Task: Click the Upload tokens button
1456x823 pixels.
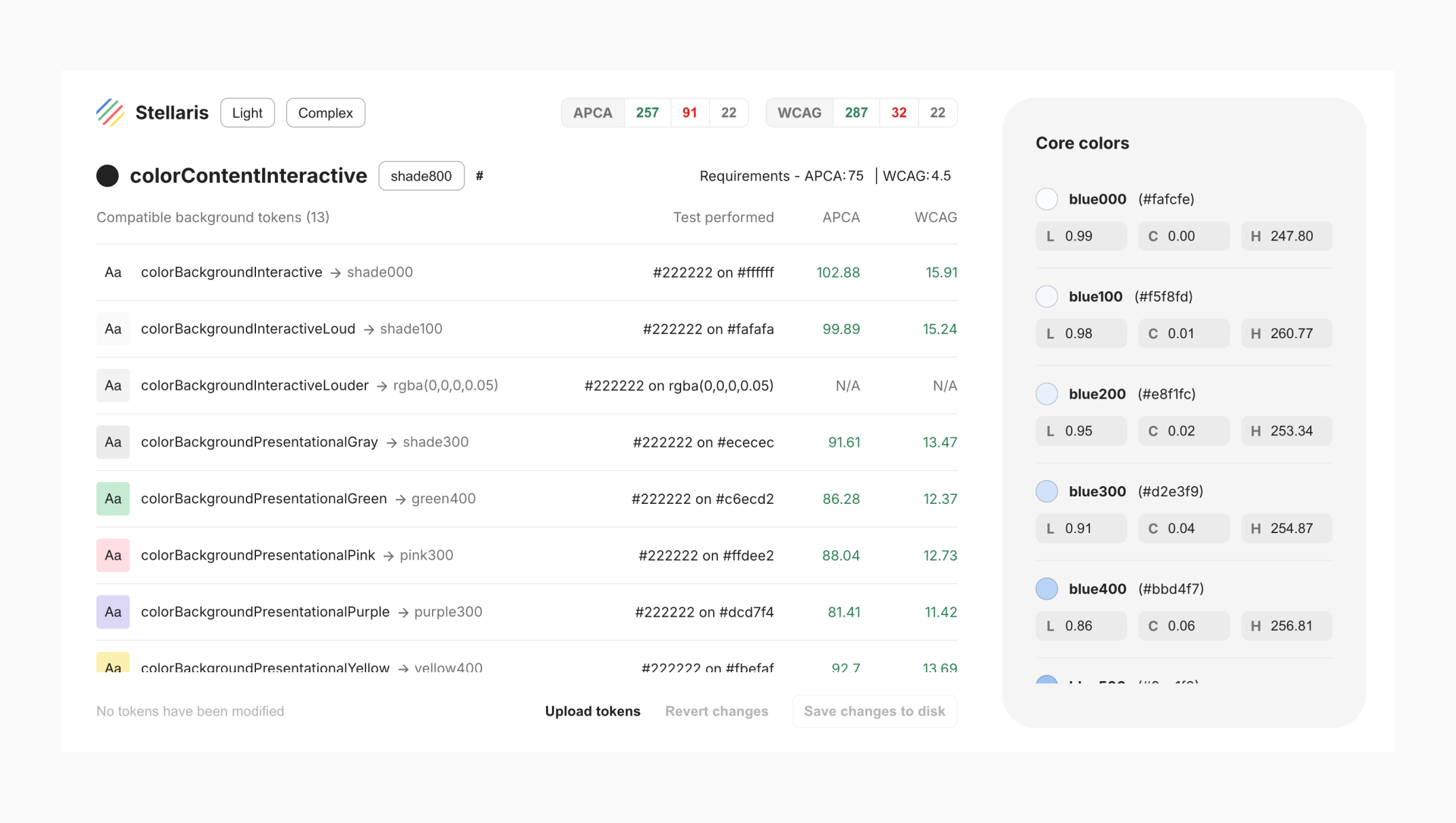Action: (592, 711)
